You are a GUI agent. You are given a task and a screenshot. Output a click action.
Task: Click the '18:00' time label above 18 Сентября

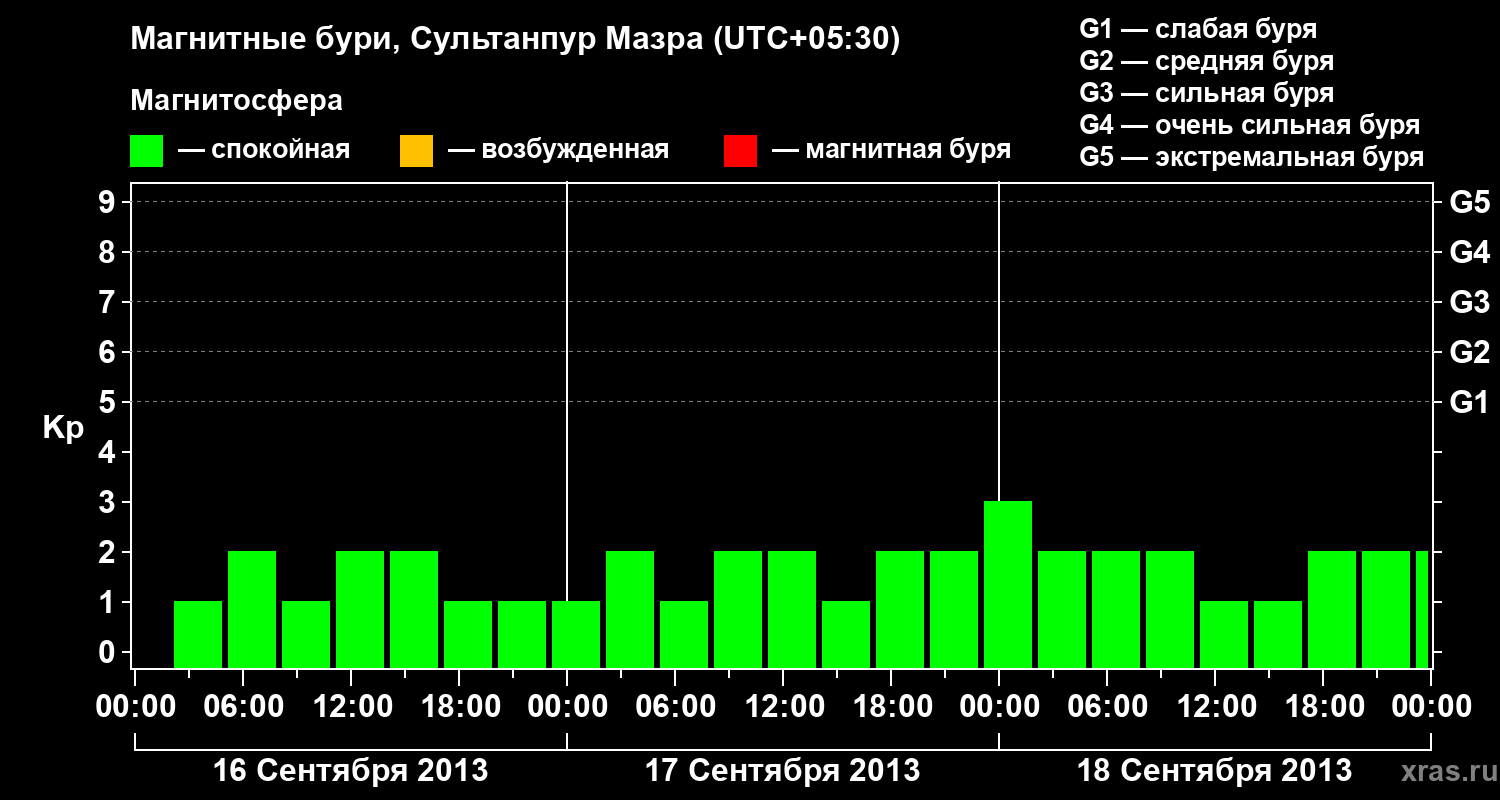tap(1323, 707)
